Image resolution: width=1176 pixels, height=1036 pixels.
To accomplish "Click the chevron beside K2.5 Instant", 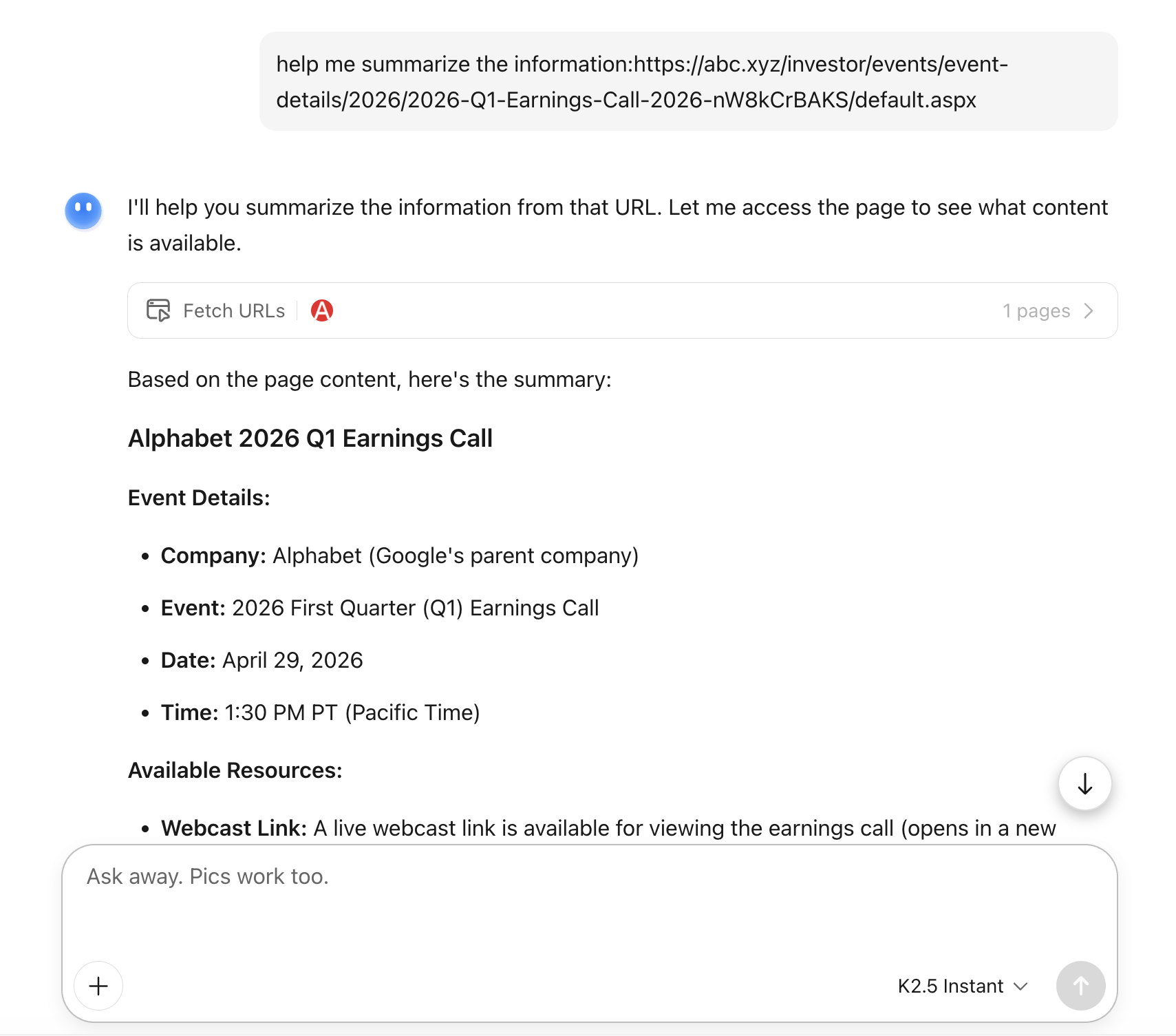I will (1021, 986).
